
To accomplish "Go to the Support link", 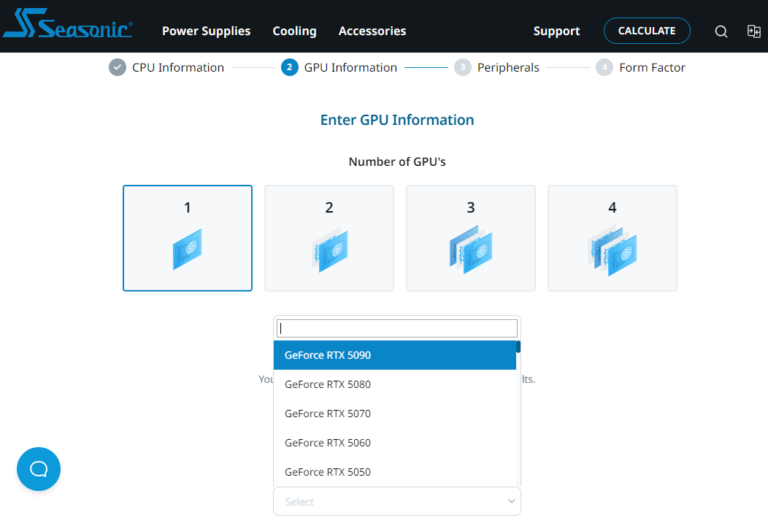I will [x=556, y=31].
